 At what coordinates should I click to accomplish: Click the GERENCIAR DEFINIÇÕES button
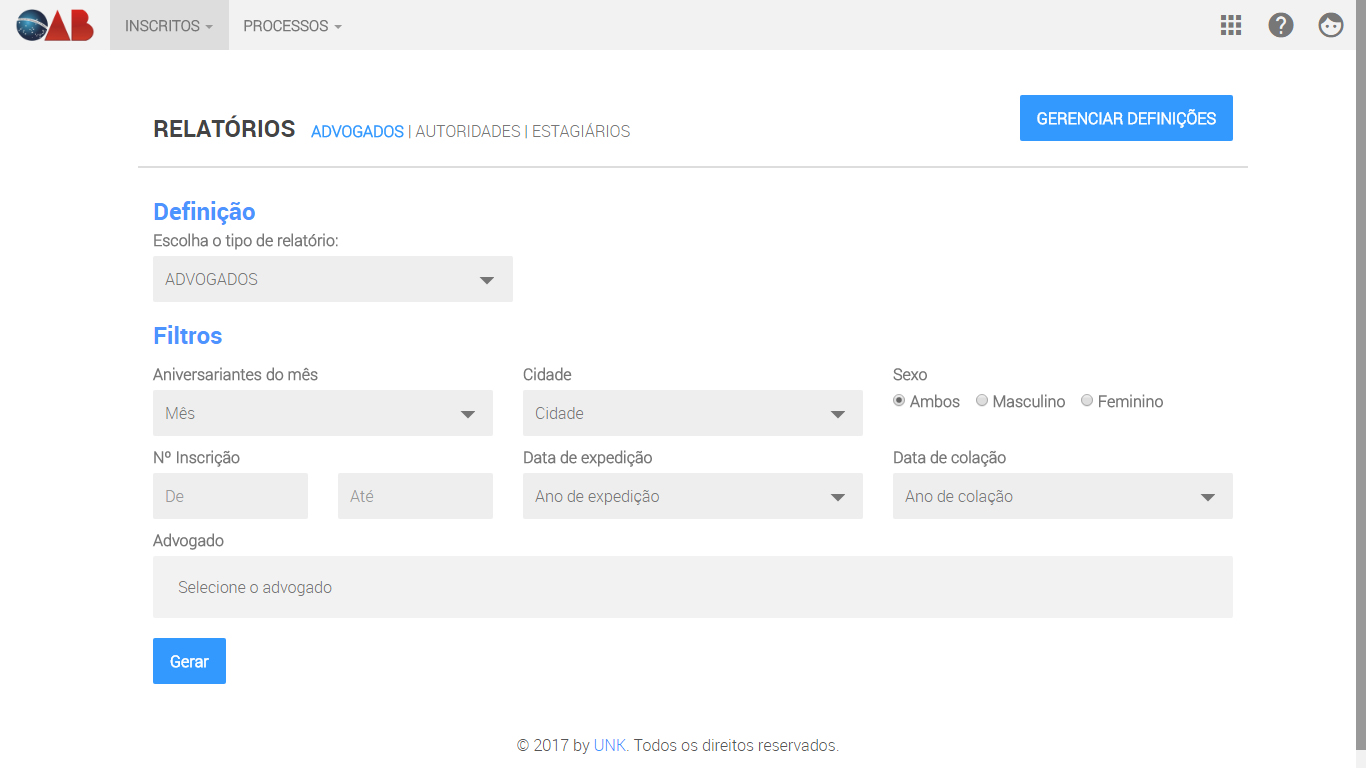(x=1126, y=118)
